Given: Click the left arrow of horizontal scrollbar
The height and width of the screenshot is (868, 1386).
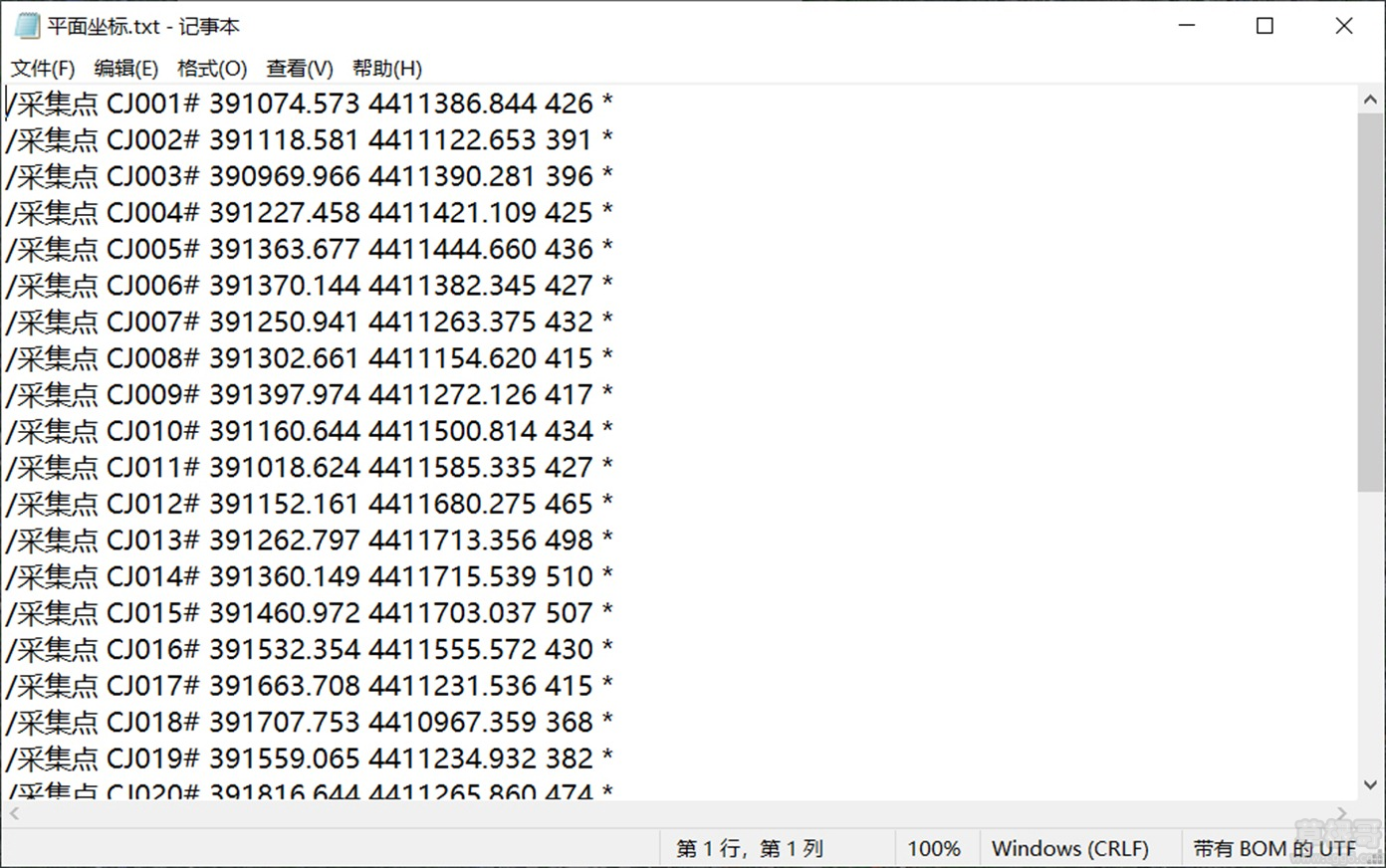Looking at the screenshot, I should (x=14, y=813).
